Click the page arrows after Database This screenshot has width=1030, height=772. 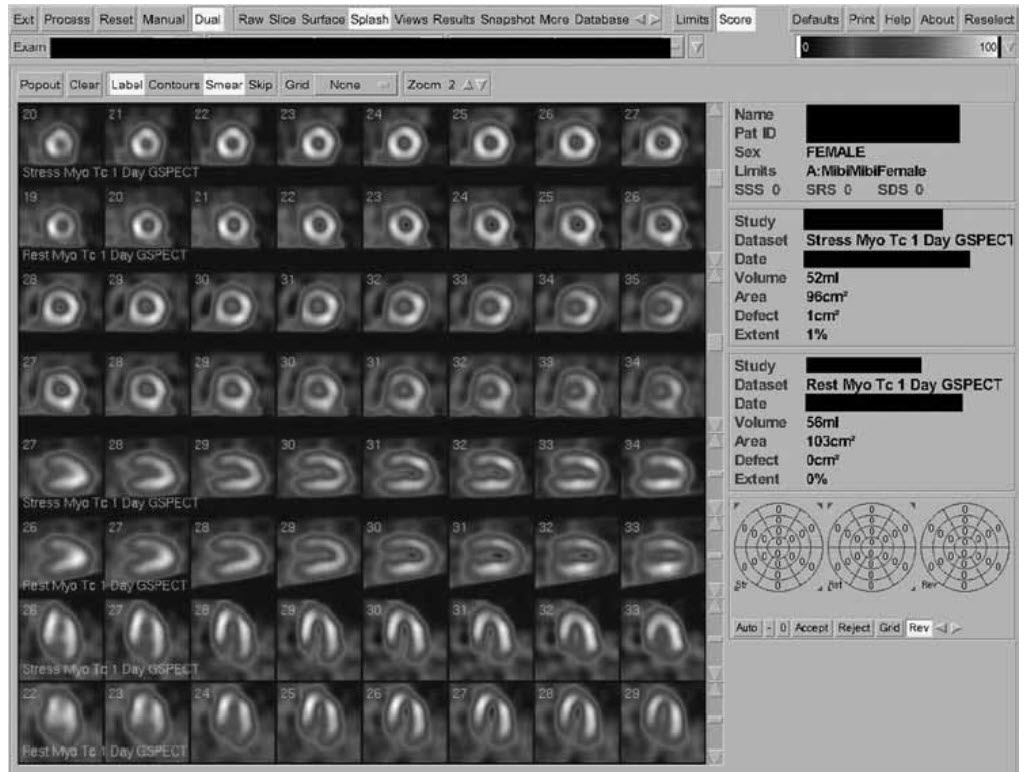(x=648, y=20)
